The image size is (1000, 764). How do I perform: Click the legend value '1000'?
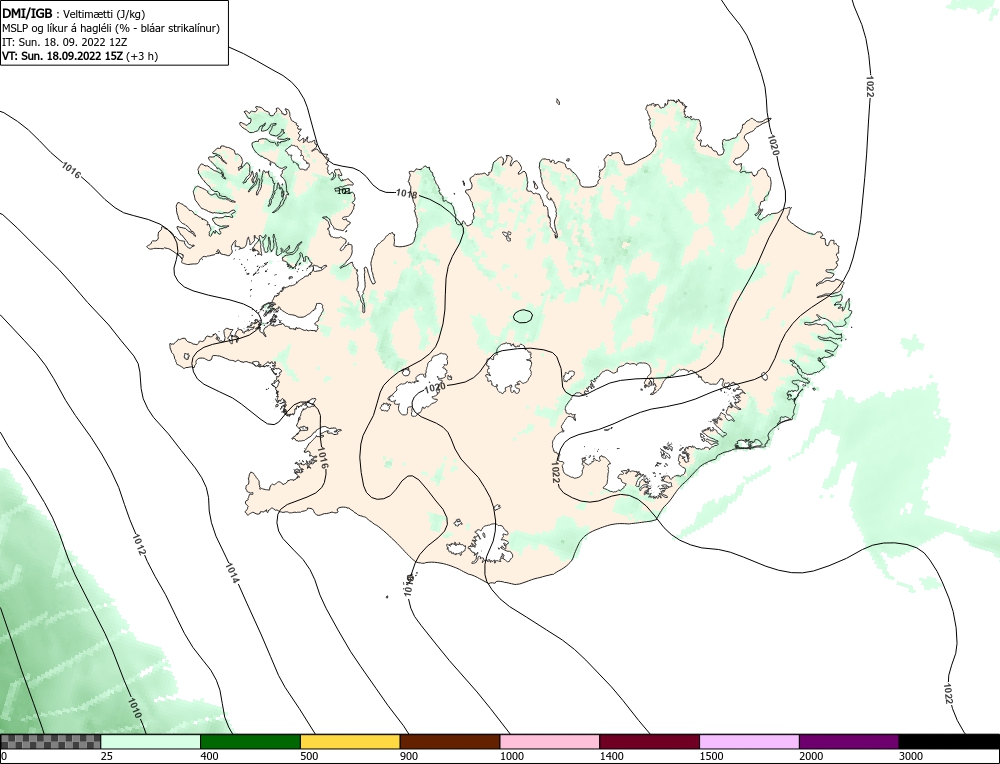(x=511, y=757)
